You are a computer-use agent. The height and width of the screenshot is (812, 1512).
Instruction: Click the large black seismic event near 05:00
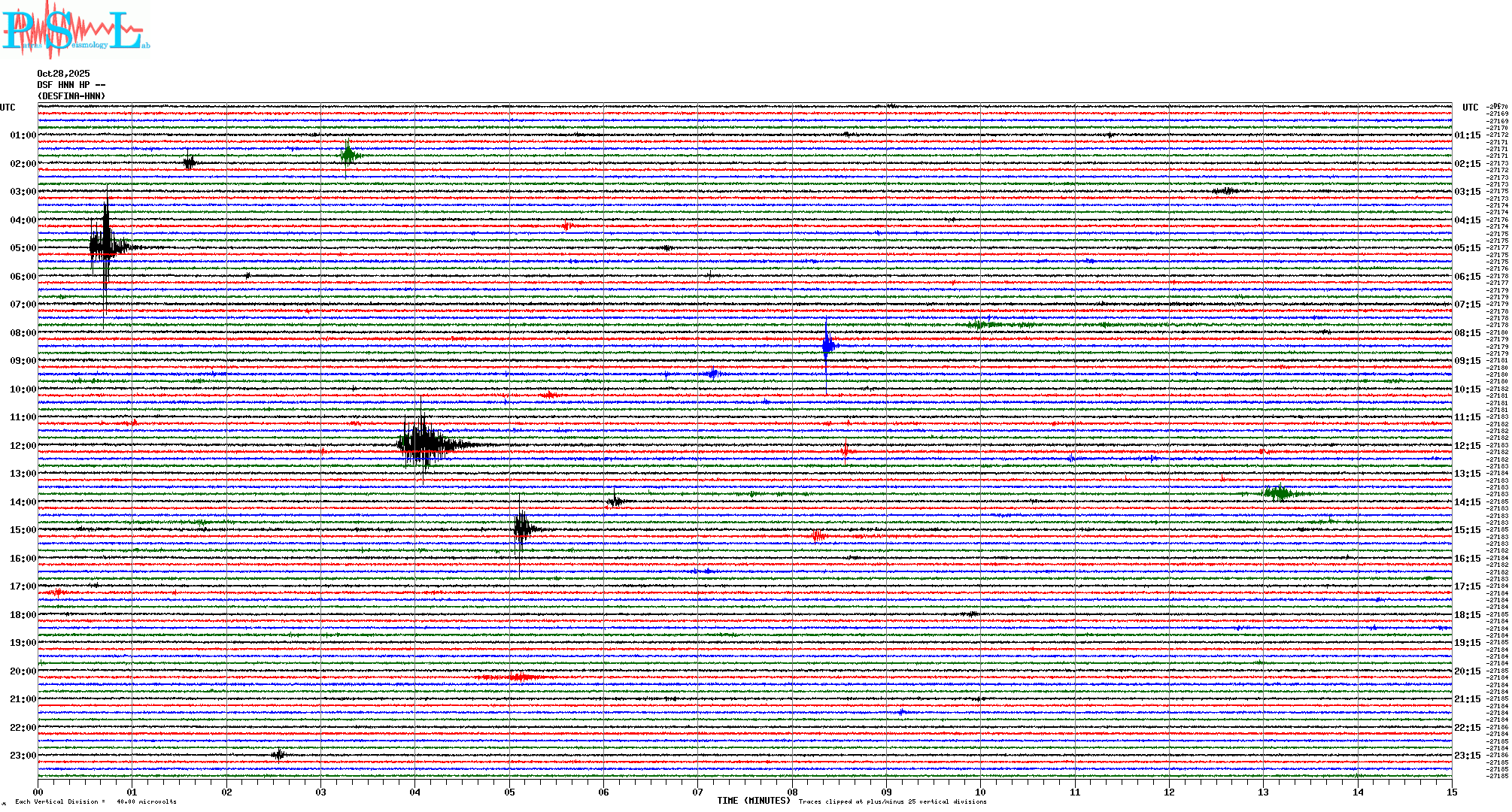coord(106,245)
